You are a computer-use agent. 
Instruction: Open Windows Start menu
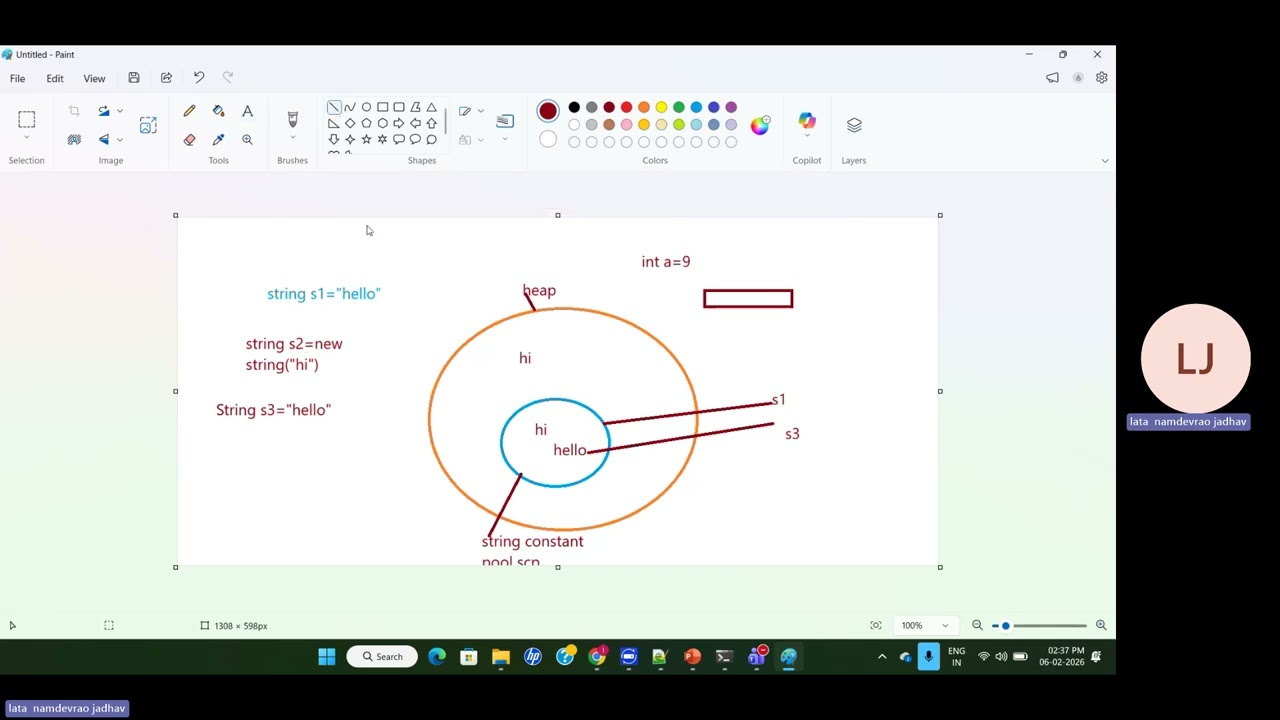pos(327,657)
